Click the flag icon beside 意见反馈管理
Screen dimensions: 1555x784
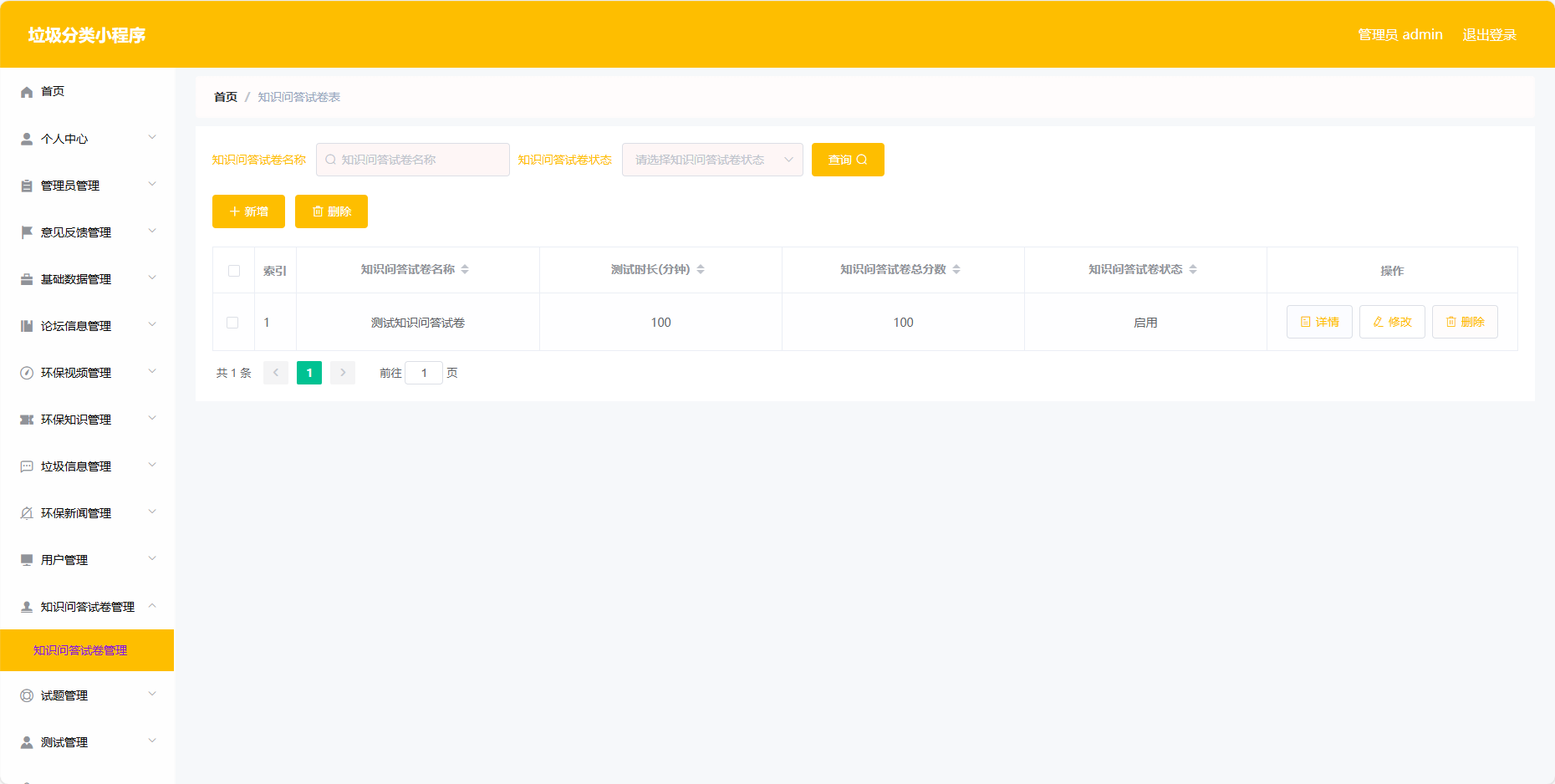pos(27,232)
